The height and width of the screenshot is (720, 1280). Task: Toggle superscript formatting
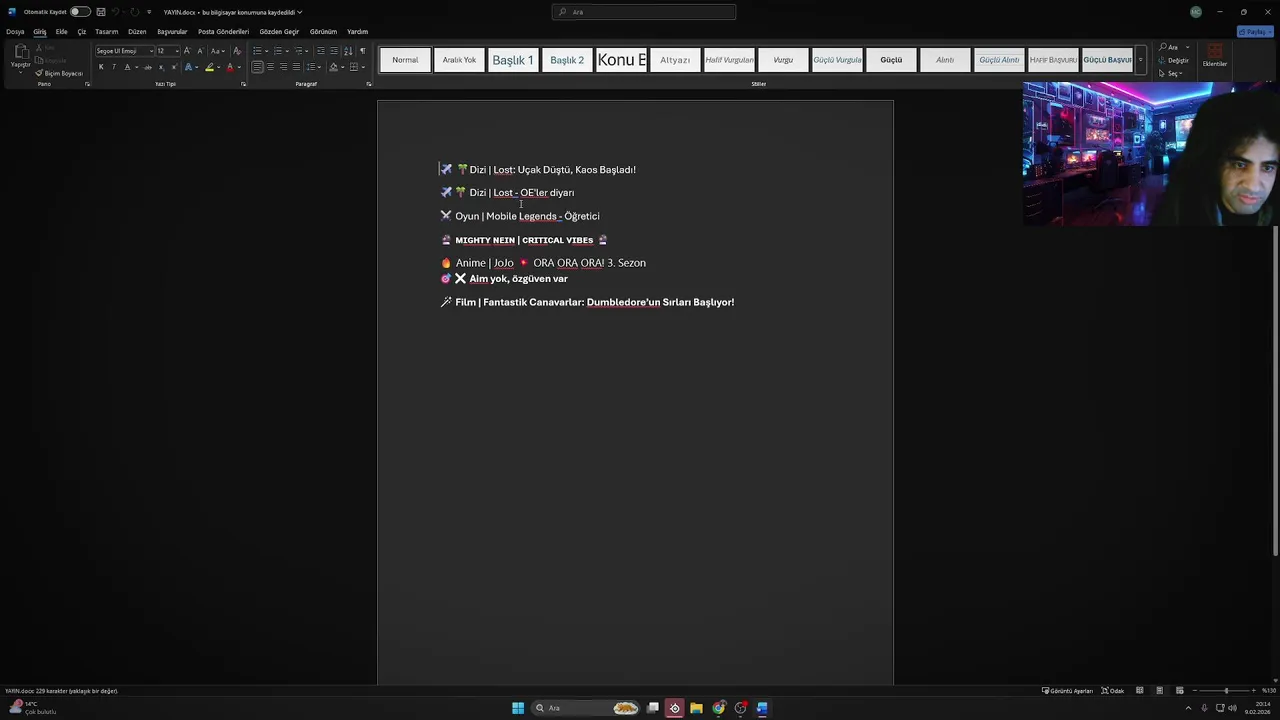tap(173, 67)
